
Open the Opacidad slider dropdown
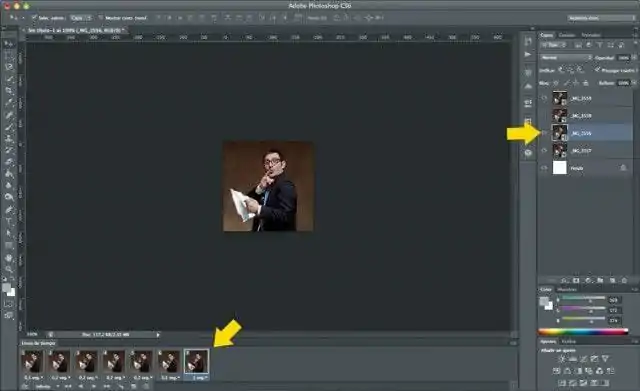tap(633, 58)
